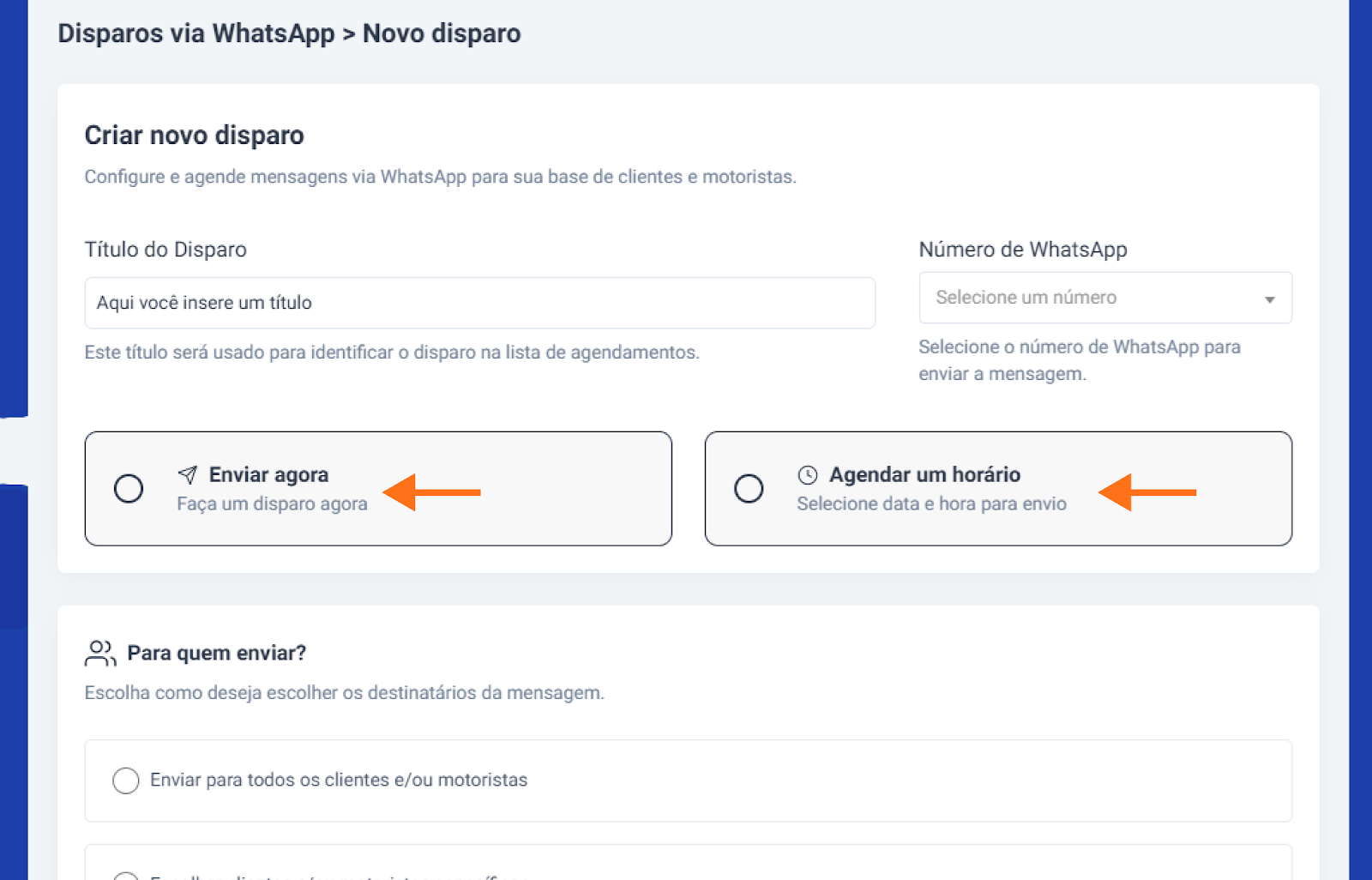Click the 'Título do Disparo' label
This screenshot has width=1372, height=880.
tap(165, 250)
